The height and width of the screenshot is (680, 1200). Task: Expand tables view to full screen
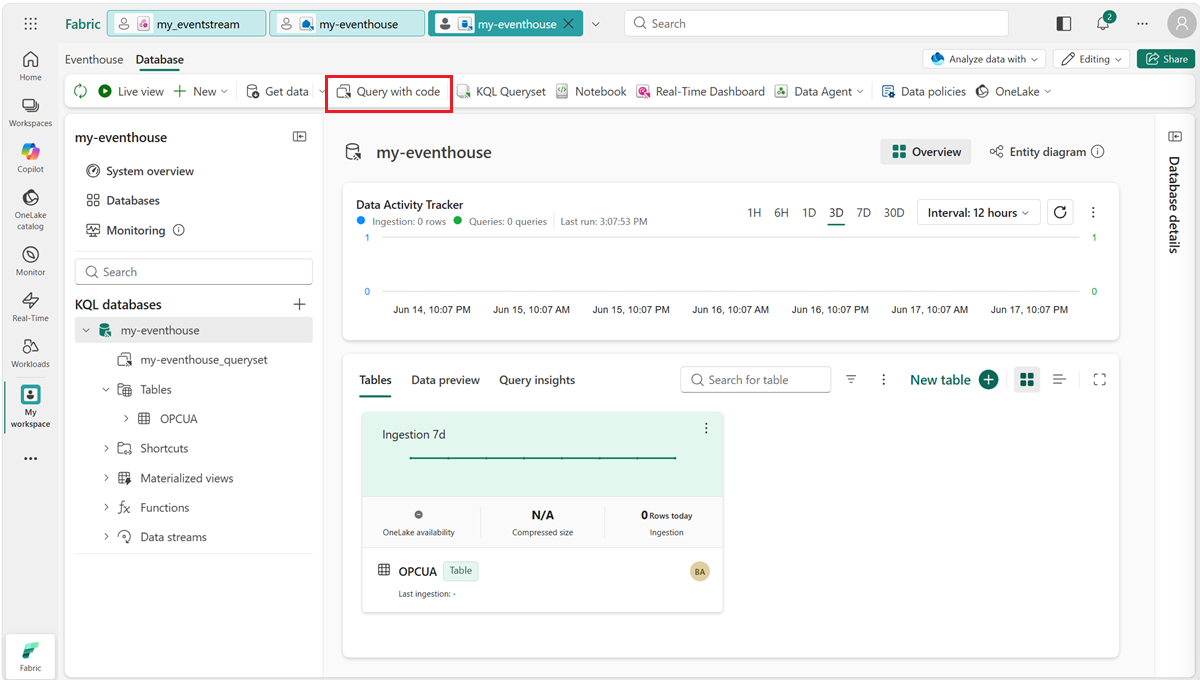(x=1100, y=380)
